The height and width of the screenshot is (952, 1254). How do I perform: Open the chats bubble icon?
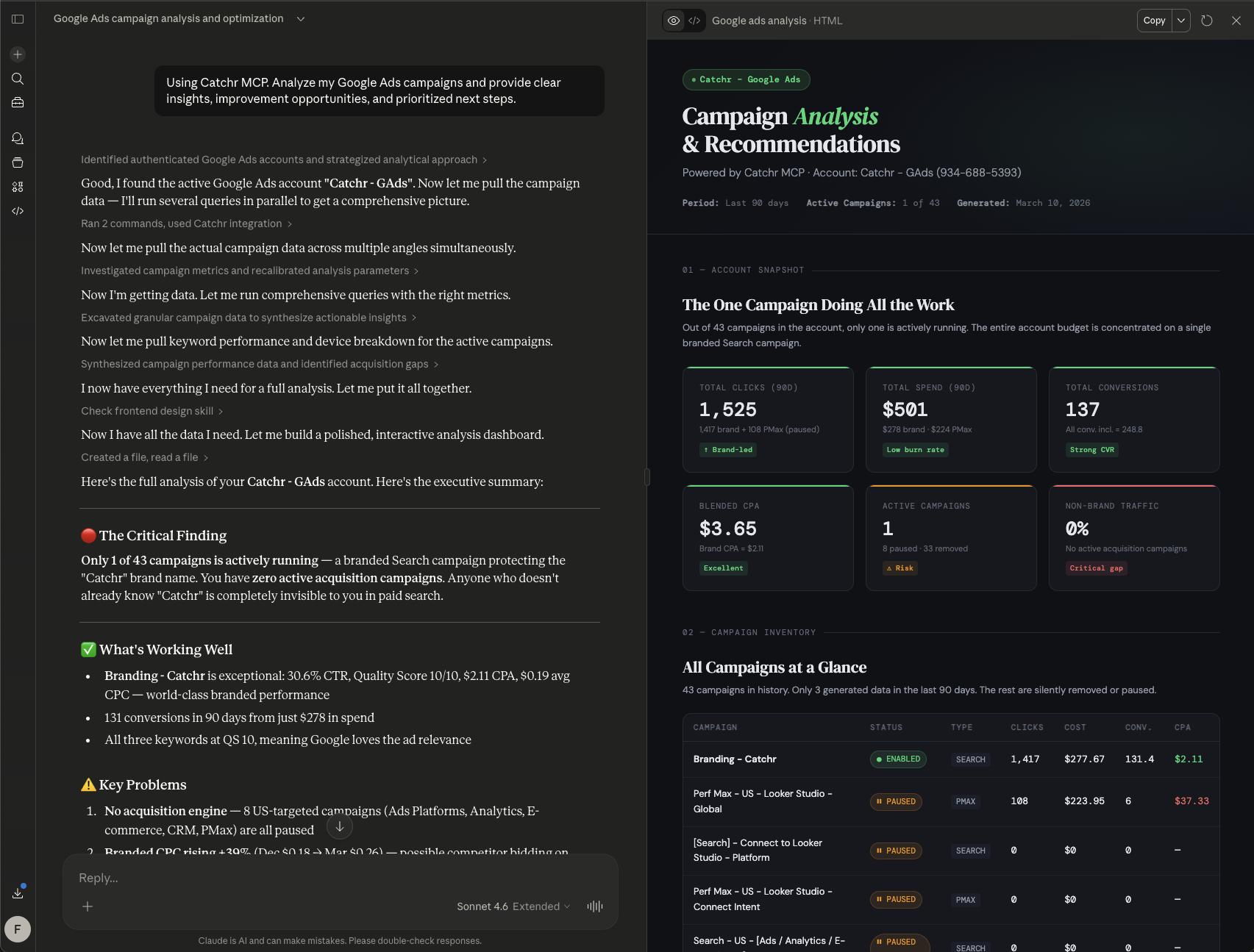click(x=18, y=138)
